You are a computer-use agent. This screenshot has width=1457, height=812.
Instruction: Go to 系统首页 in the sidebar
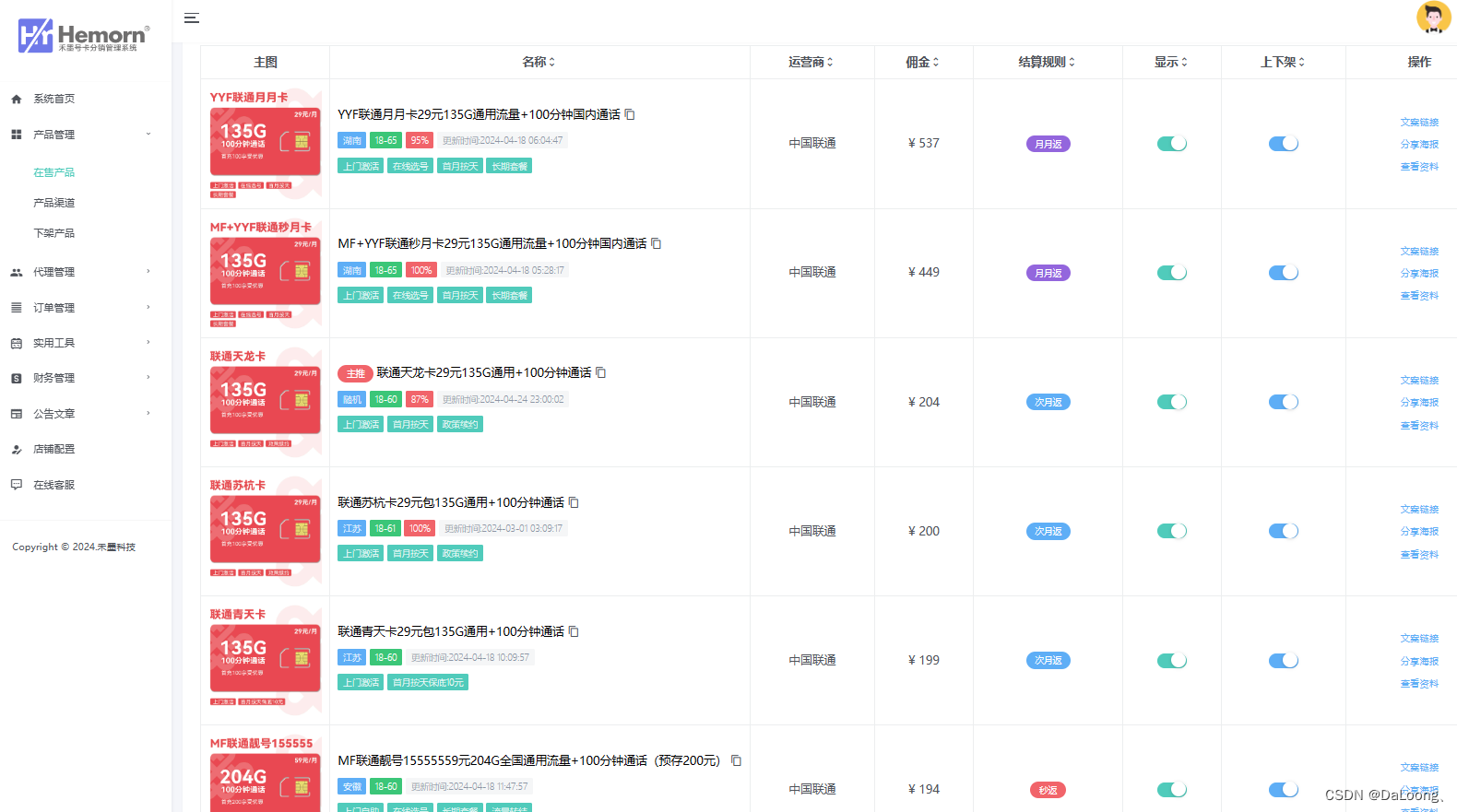53,99
